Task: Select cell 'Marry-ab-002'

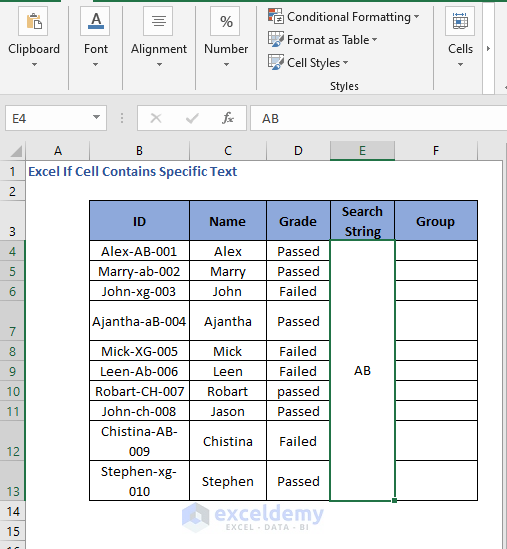Action: coord(139,271)
